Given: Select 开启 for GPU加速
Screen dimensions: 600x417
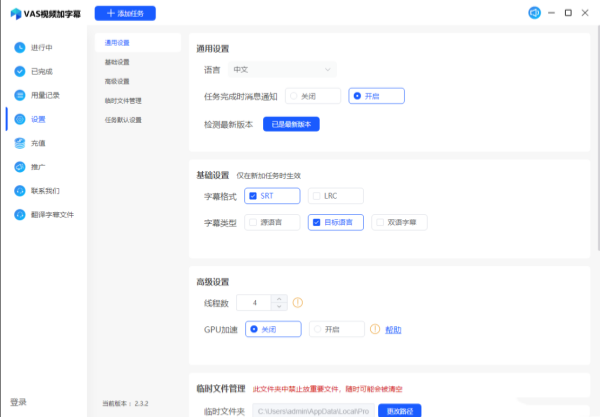Looking at the screenshot, I should (x=337, y=329).
